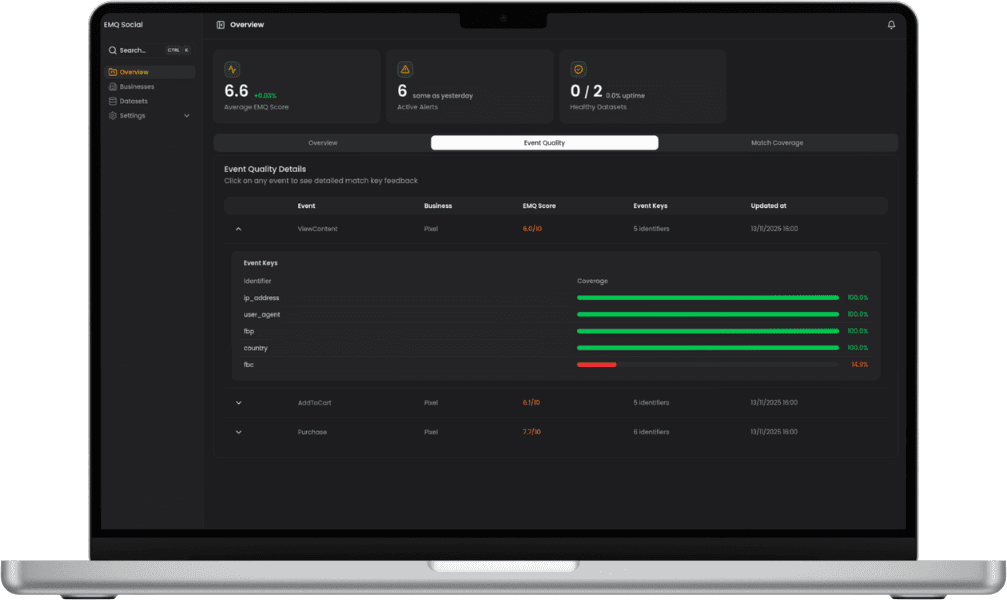Click the Healthy Datasets checkmark icon
This screenshot has height=600, width=1007.
[577, 69]
